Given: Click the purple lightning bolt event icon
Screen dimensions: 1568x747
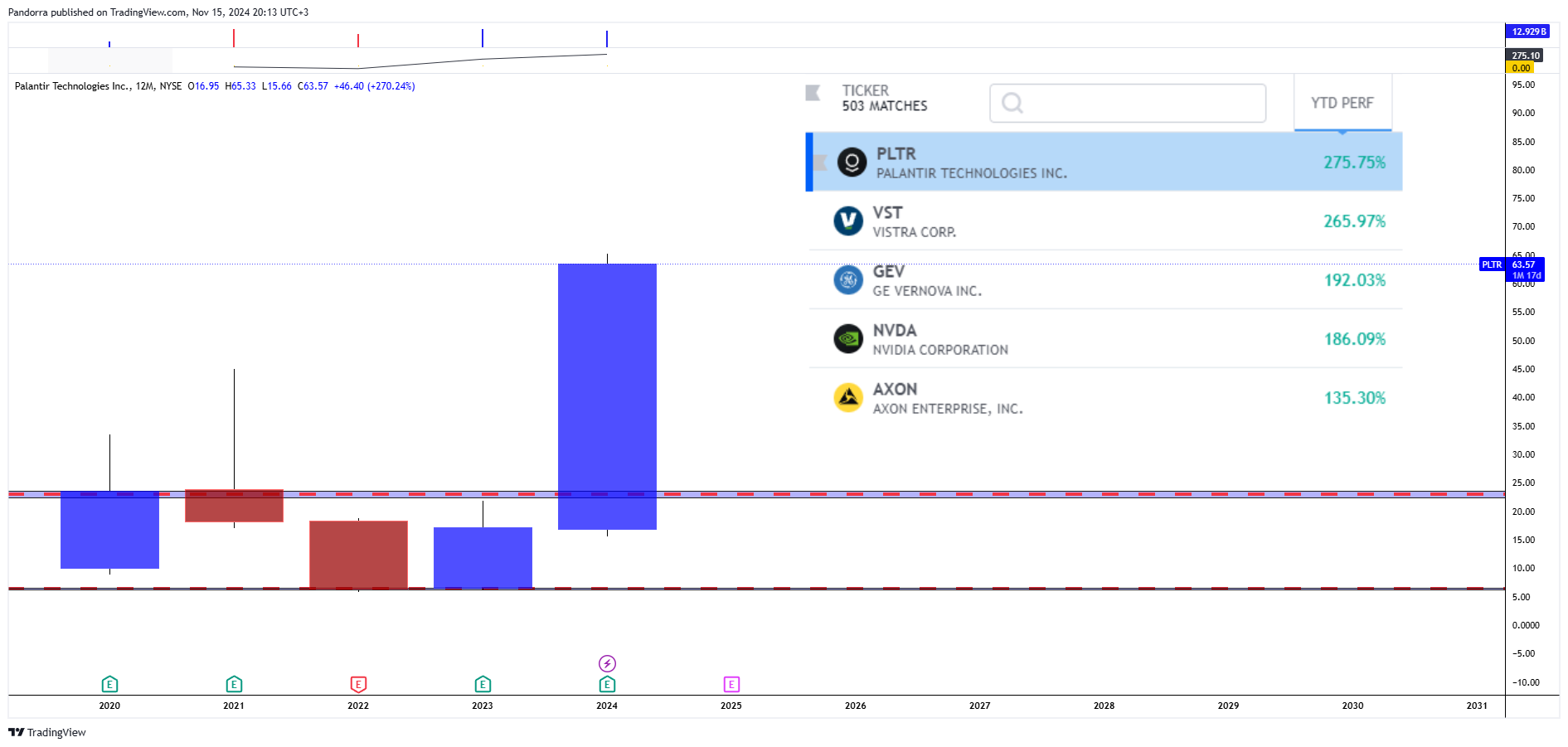Looking at the screenshot, I should 607,663.
